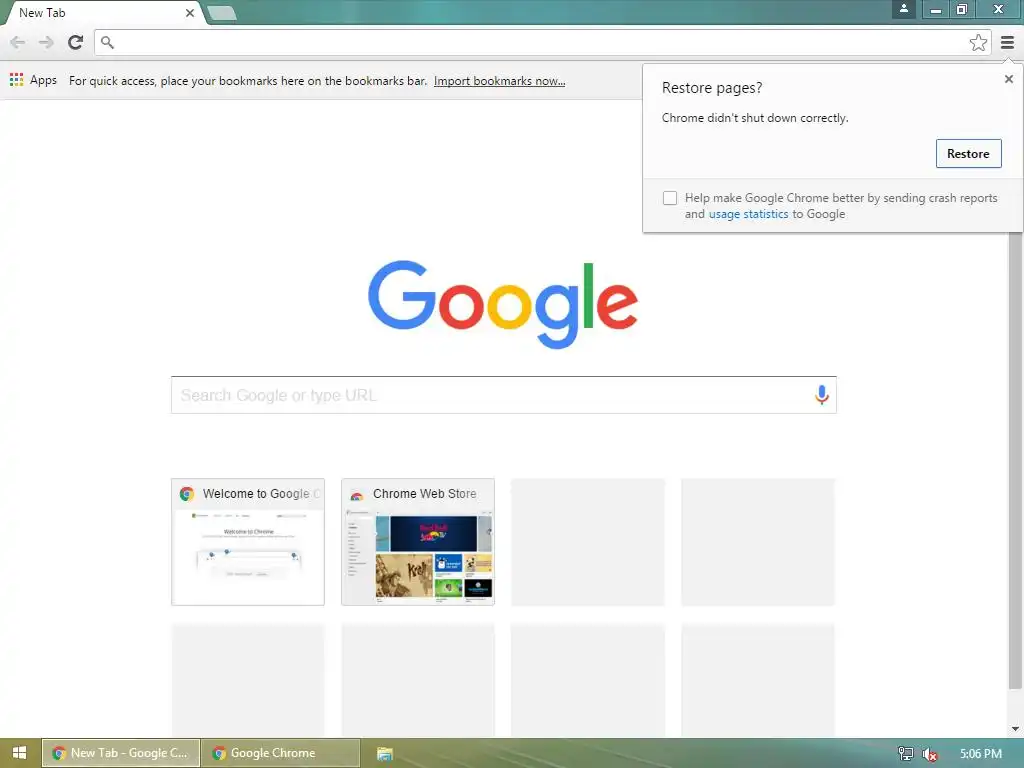Start voice search with the microphone icon
This screenshot has width=1024, height=768.
pyautogui.click(x=822, y=394)
